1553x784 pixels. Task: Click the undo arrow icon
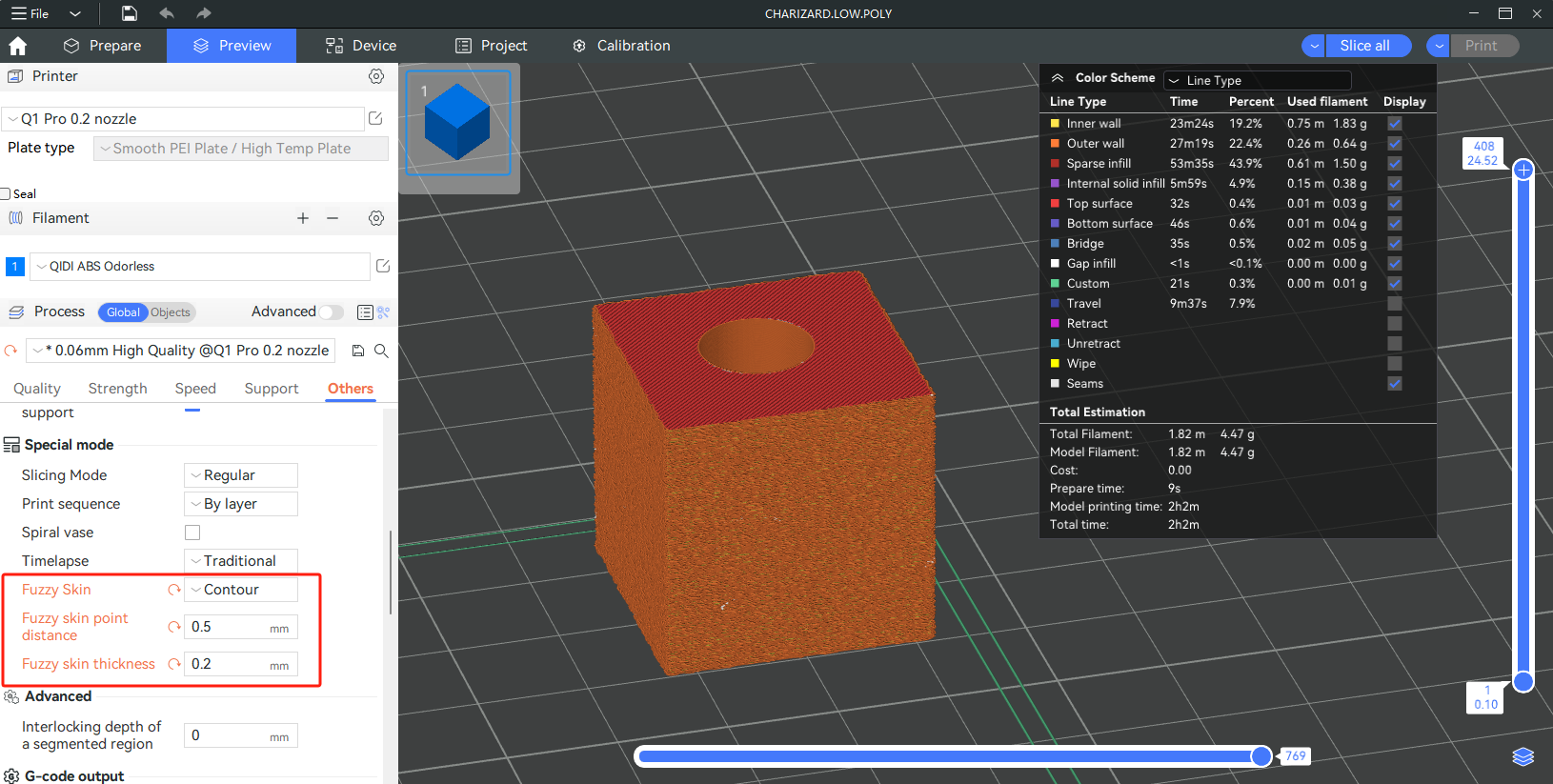coord(167,13)
